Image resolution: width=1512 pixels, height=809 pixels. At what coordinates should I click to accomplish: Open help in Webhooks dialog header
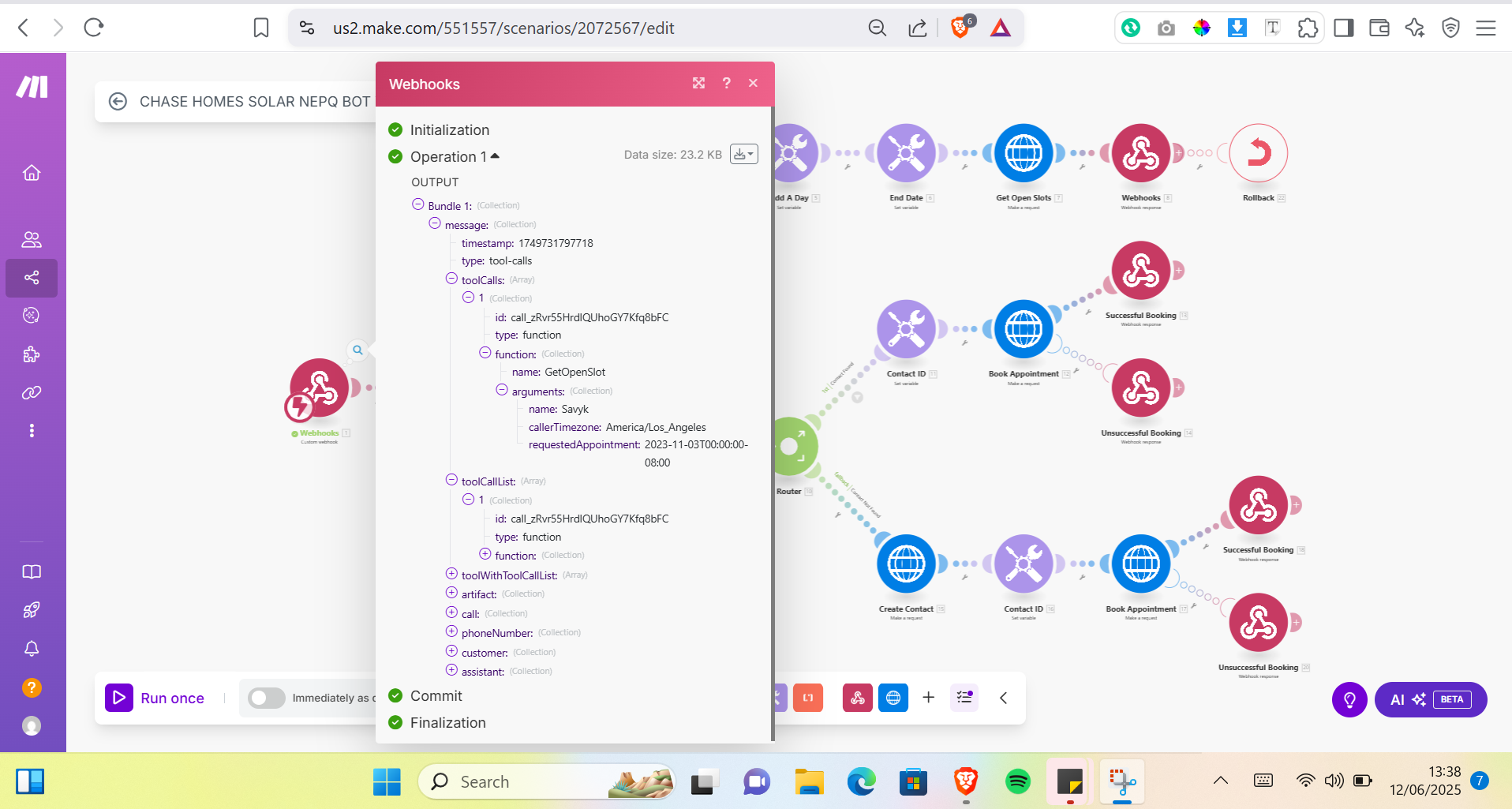coord(727,83)
